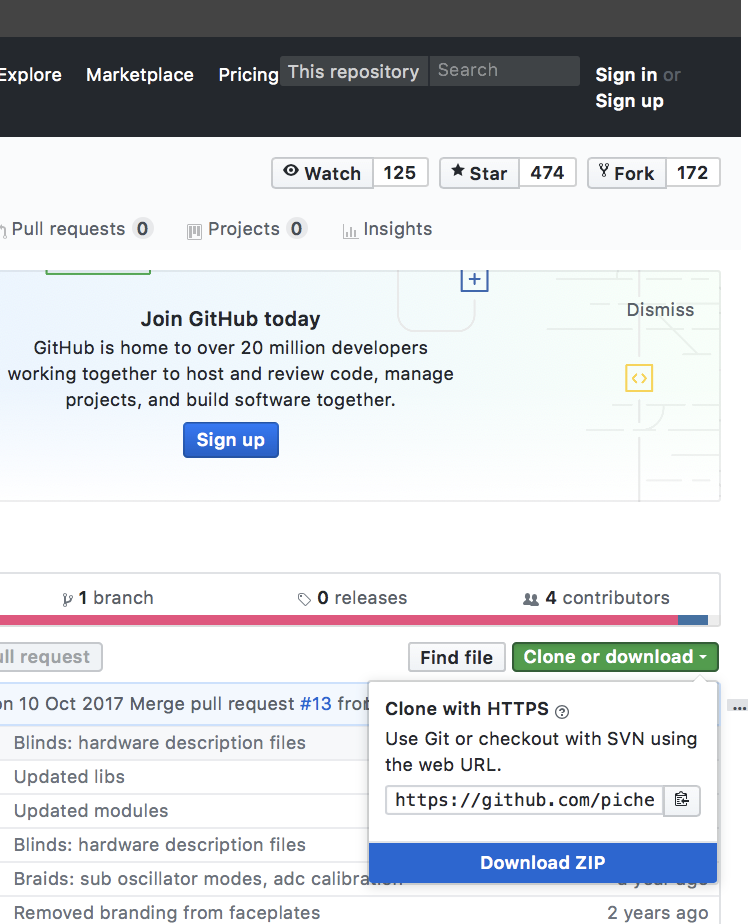Open the Insights graph tab
This screenshot has width=748, height=924.
tap(387, 229)
